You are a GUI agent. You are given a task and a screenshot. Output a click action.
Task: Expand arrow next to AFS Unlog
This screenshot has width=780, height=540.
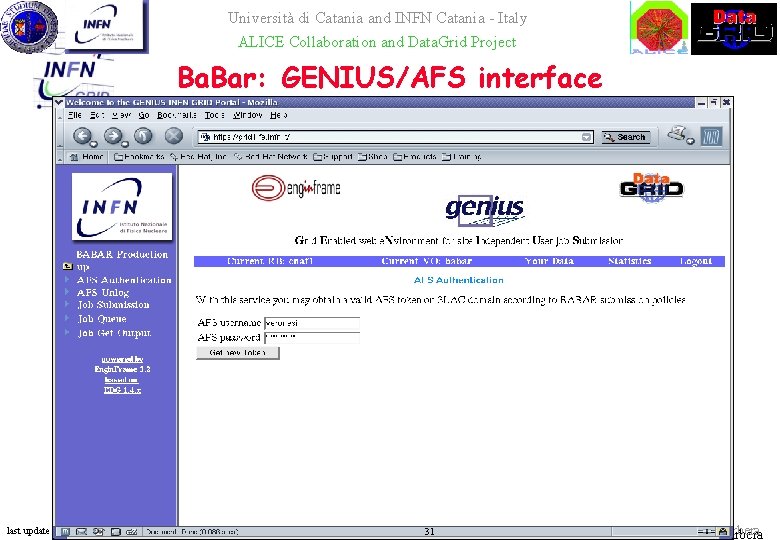[67, 292]
